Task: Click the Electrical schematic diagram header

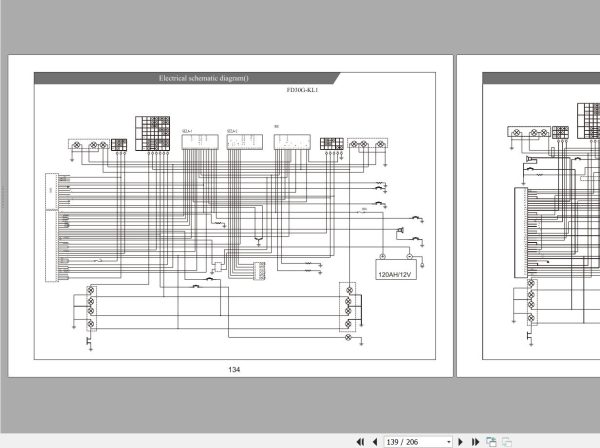Action: [x=204, y=78]
